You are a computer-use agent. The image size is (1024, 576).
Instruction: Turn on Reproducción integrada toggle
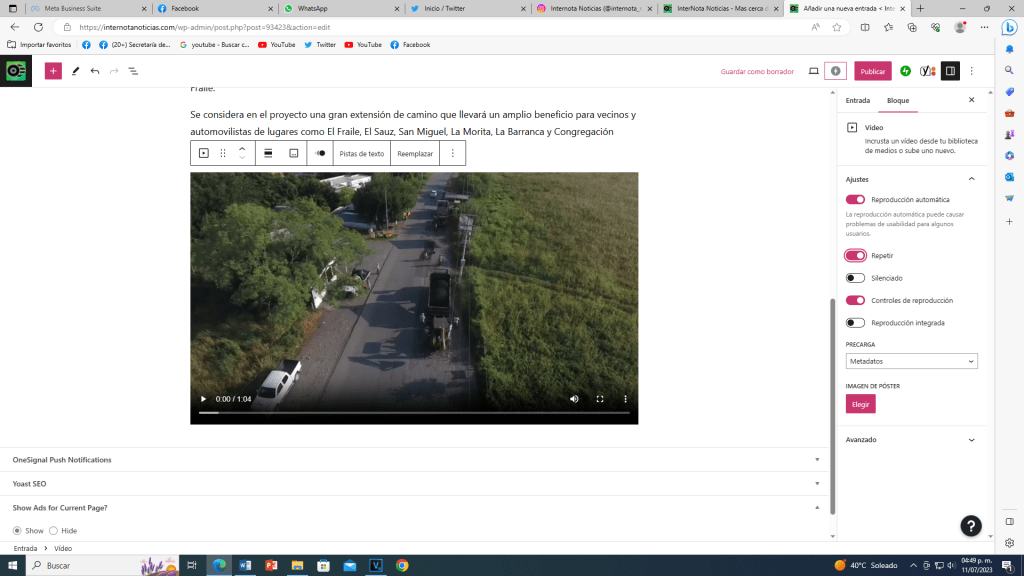pos(855,323)
